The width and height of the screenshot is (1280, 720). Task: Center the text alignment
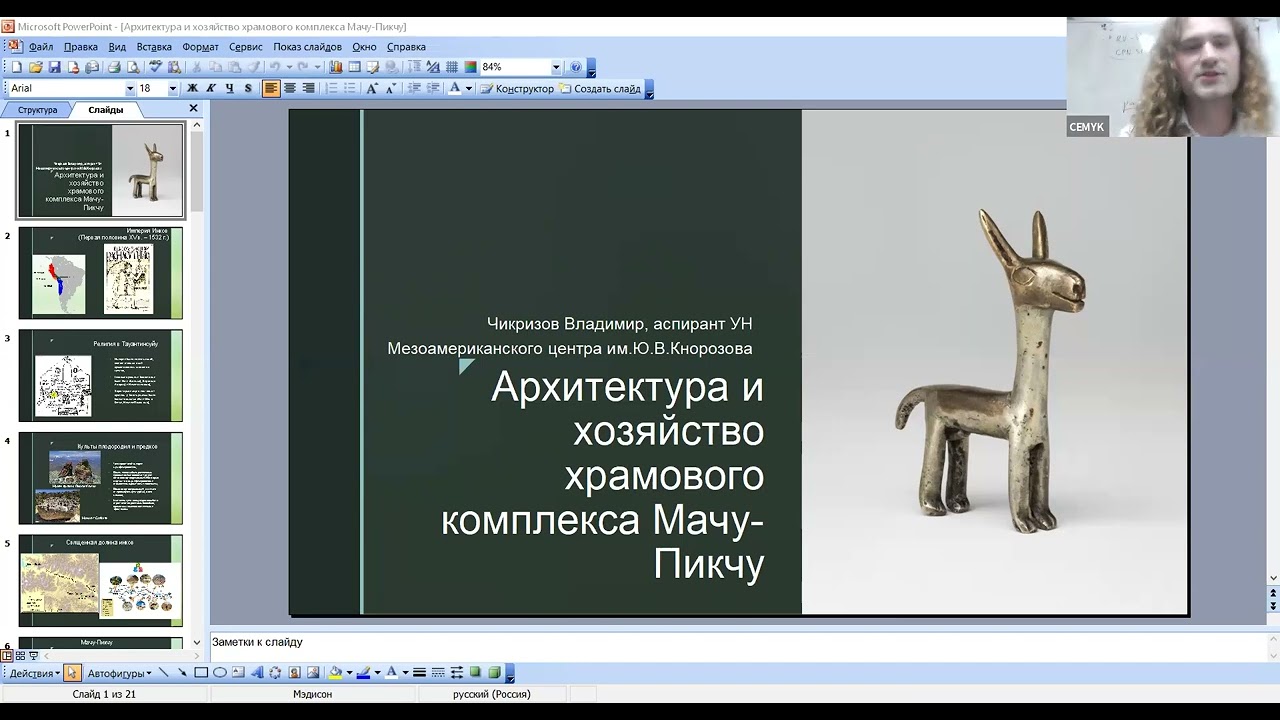pyautogui.click(x=290, y=88)
